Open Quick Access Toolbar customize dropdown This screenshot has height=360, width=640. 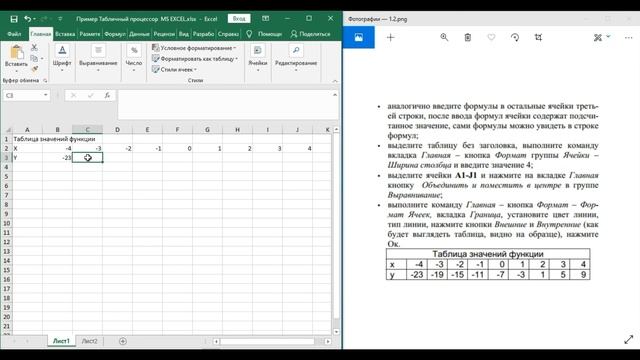tap(60, 19)
